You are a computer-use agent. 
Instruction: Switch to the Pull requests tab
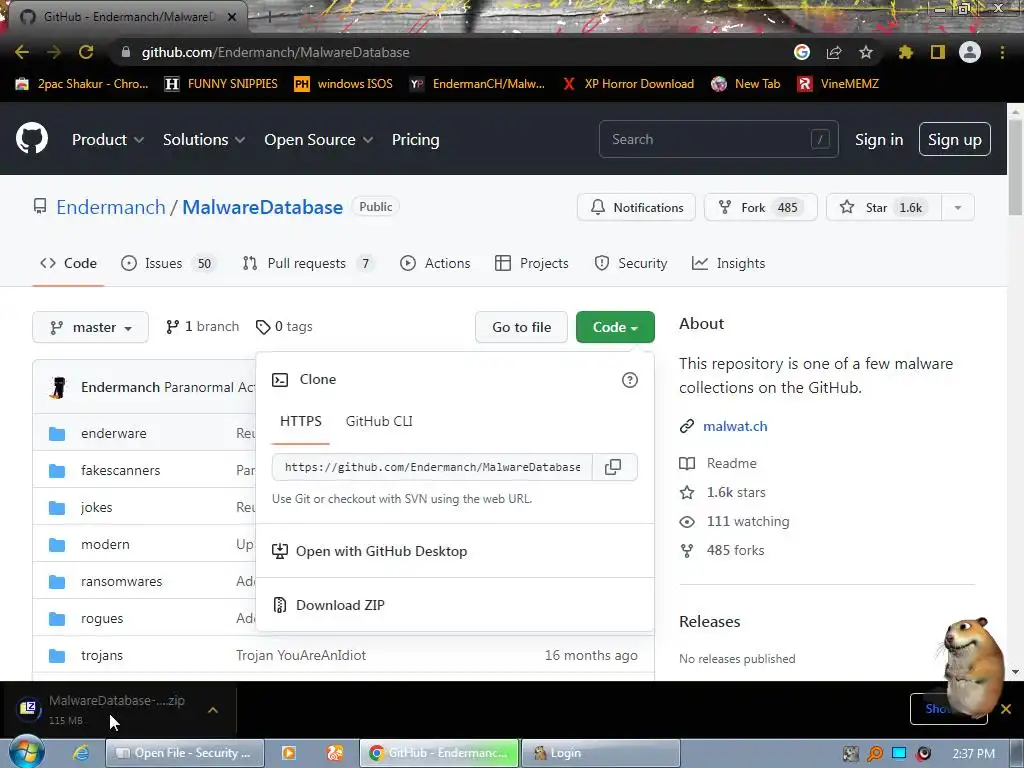(308, 263)
